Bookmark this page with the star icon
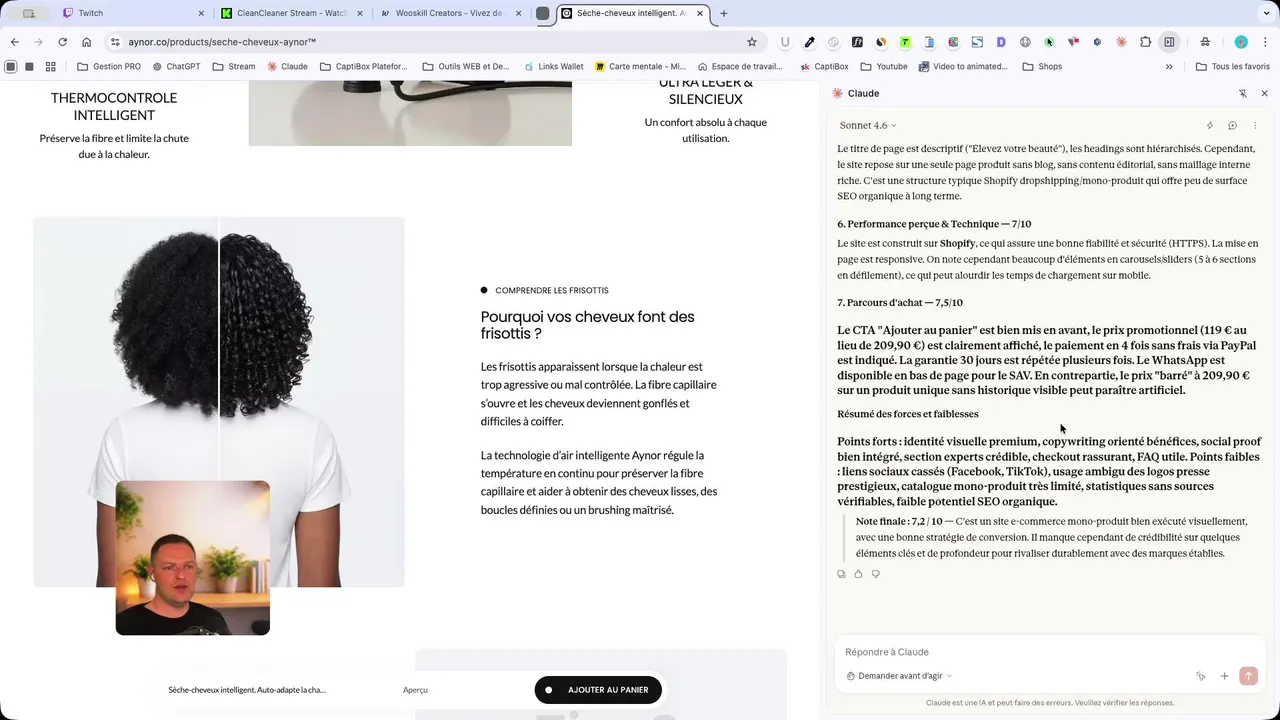The image size is (1280, 720). [752, 42]
